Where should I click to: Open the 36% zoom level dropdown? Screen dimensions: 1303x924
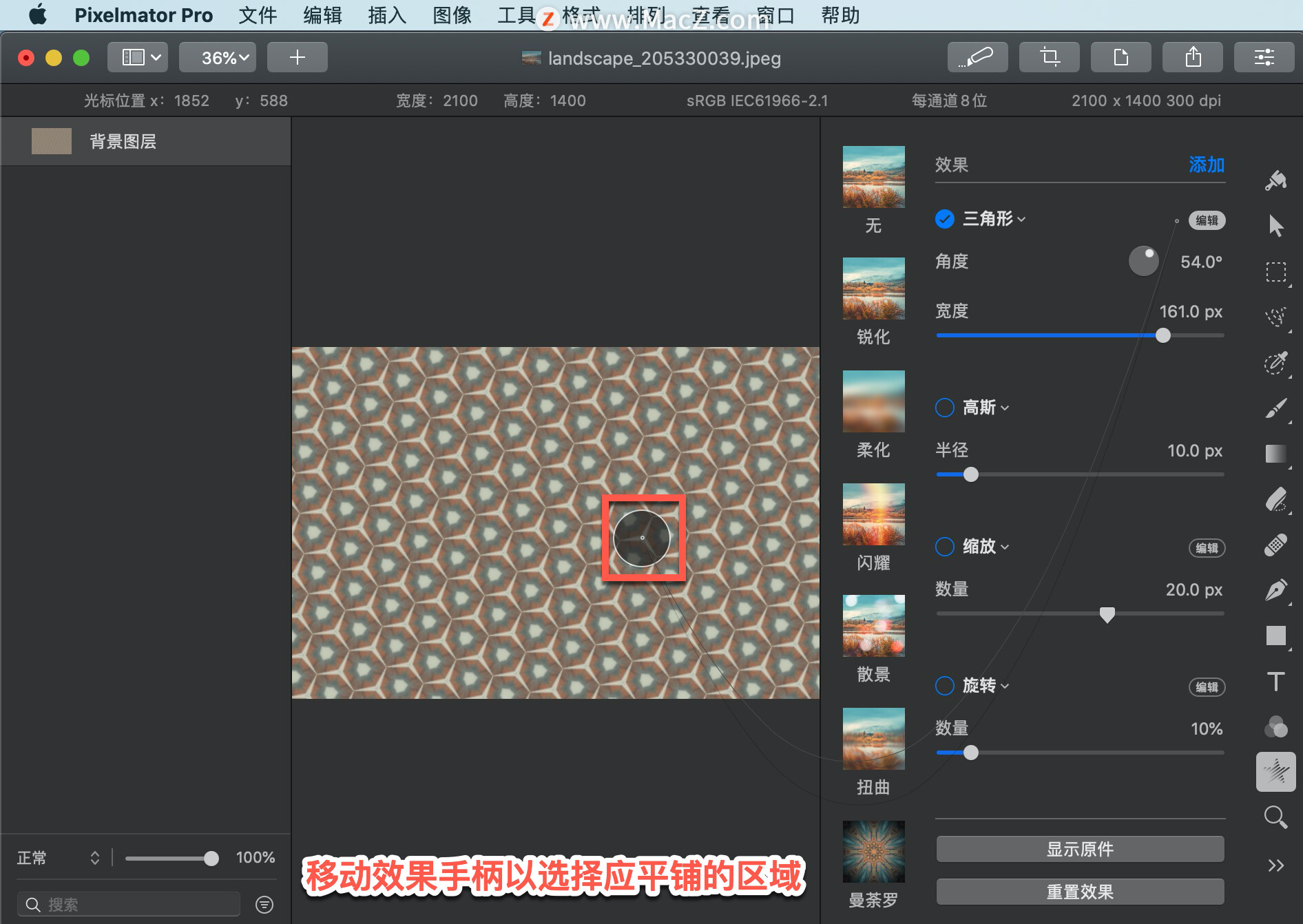218,57
